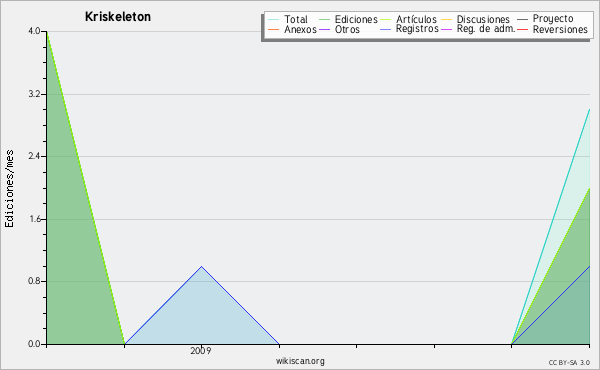600x370 pixels.
Task: Click the green Ediciones legend line swatch
Action: pos(324,20)
